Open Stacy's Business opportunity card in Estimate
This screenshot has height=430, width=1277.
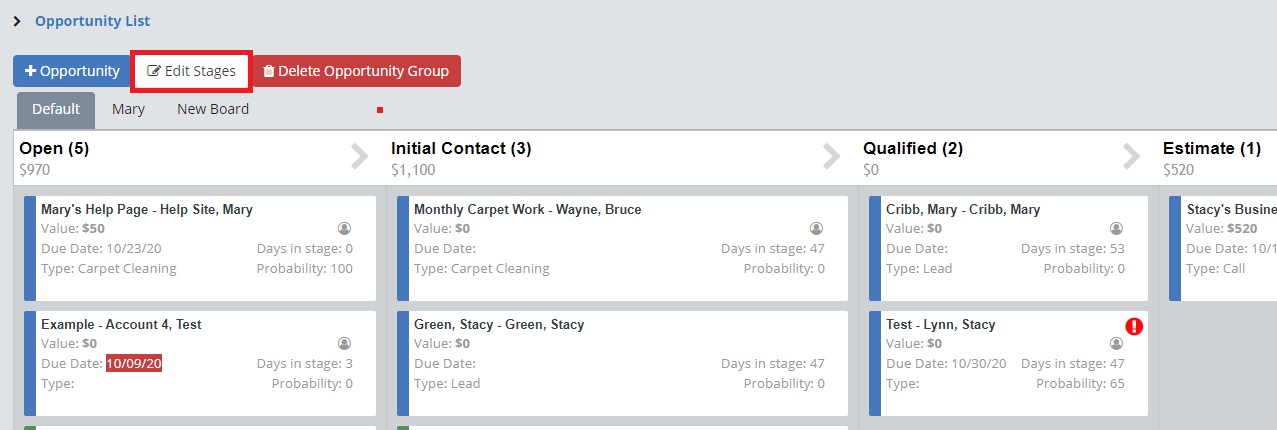pos(1231,210)
